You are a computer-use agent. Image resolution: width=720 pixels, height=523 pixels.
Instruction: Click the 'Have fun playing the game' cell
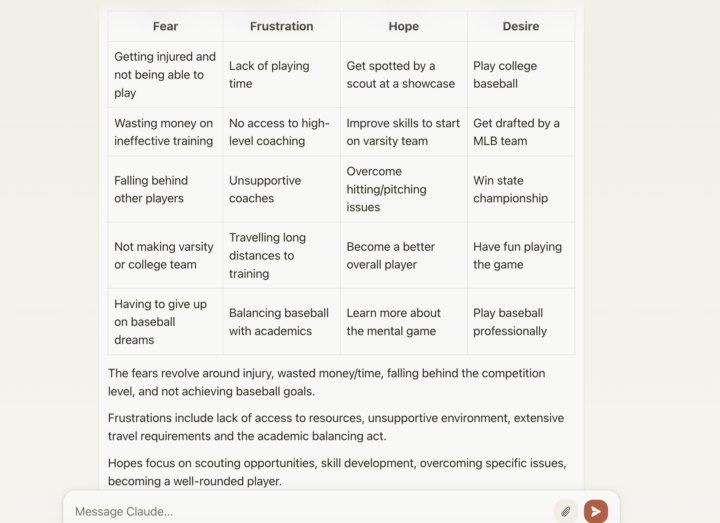520,255
